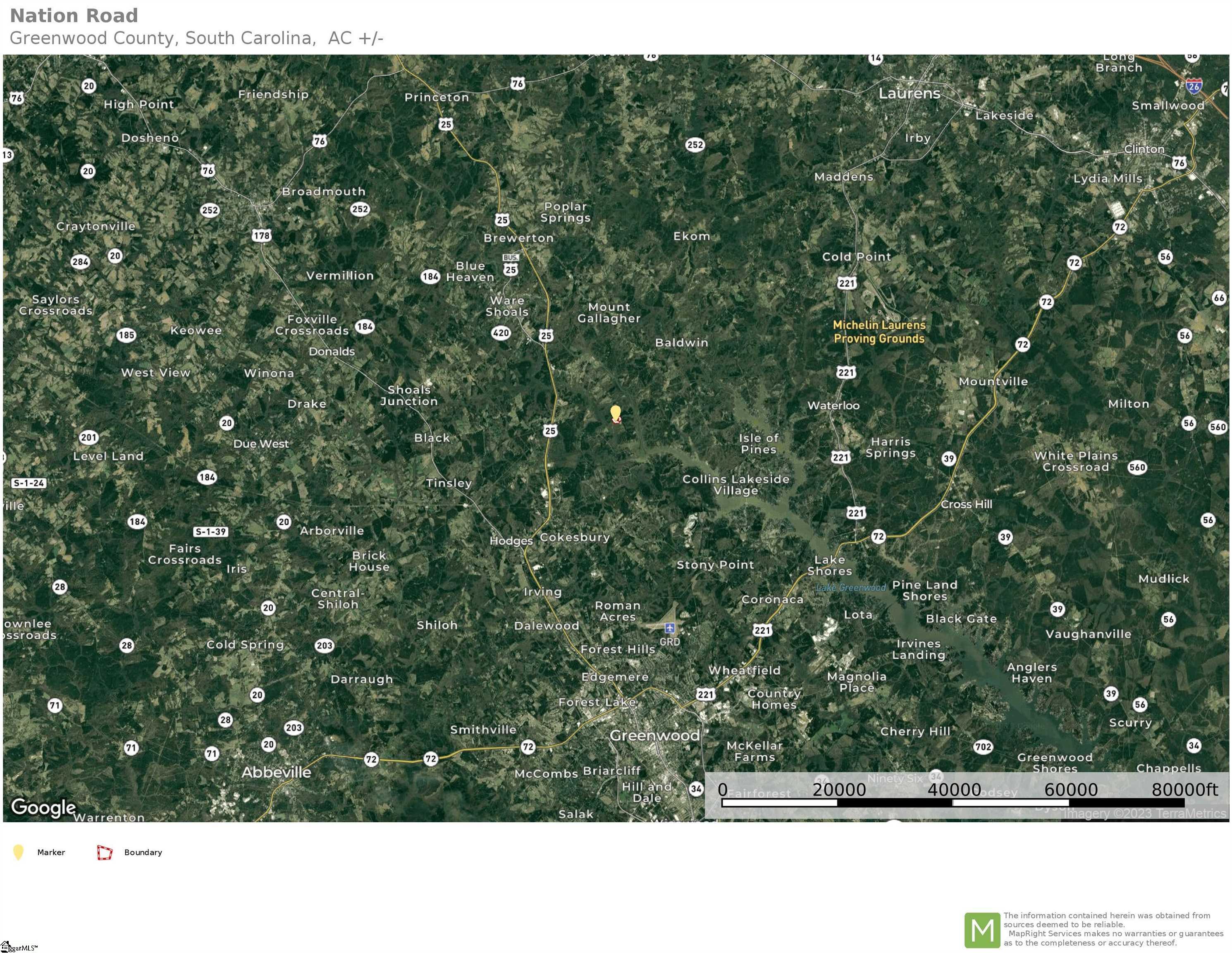Click the yellow property marker on map
The image size is (1232, 953).
616,414
